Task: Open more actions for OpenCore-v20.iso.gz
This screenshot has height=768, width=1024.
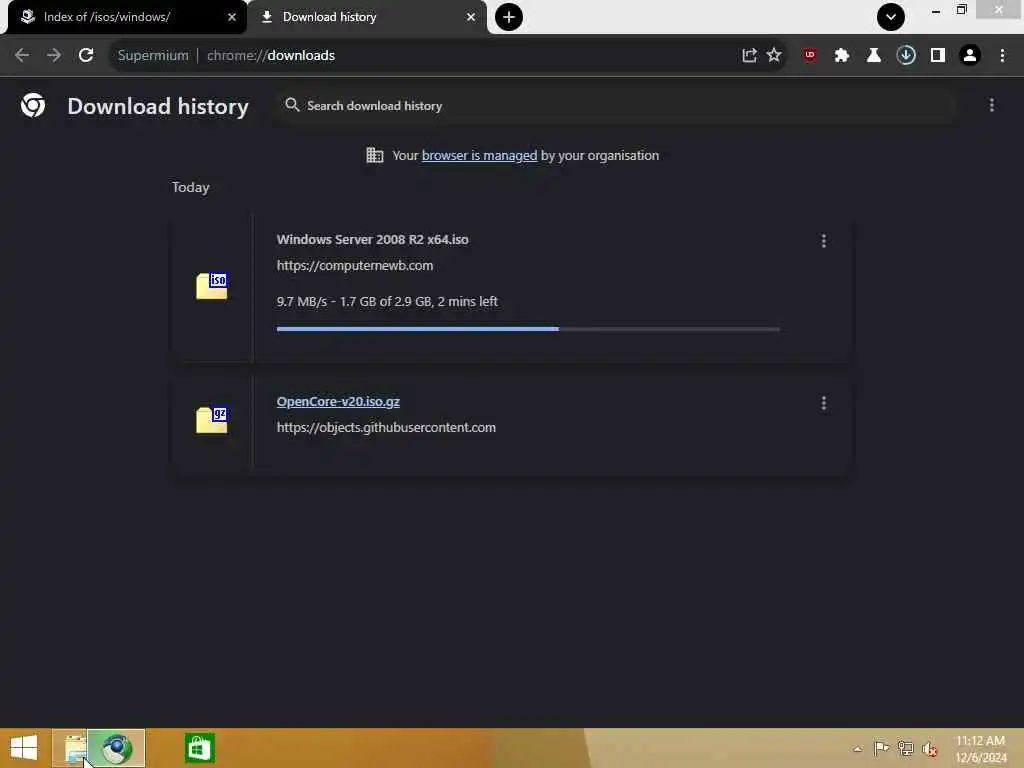Action: click(x=824, y=404)
